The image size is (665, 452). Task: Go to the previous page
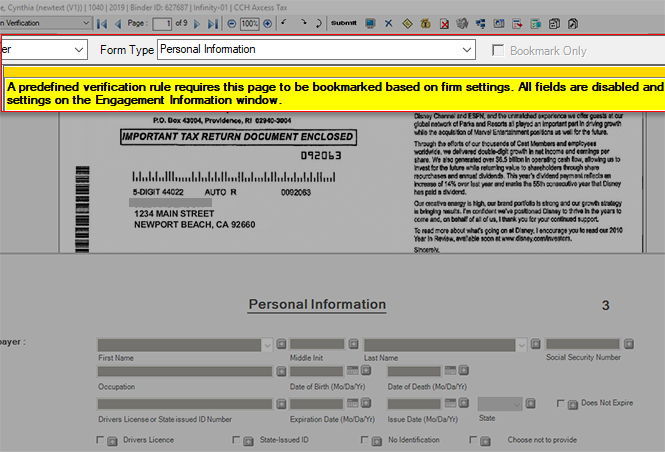118,24
